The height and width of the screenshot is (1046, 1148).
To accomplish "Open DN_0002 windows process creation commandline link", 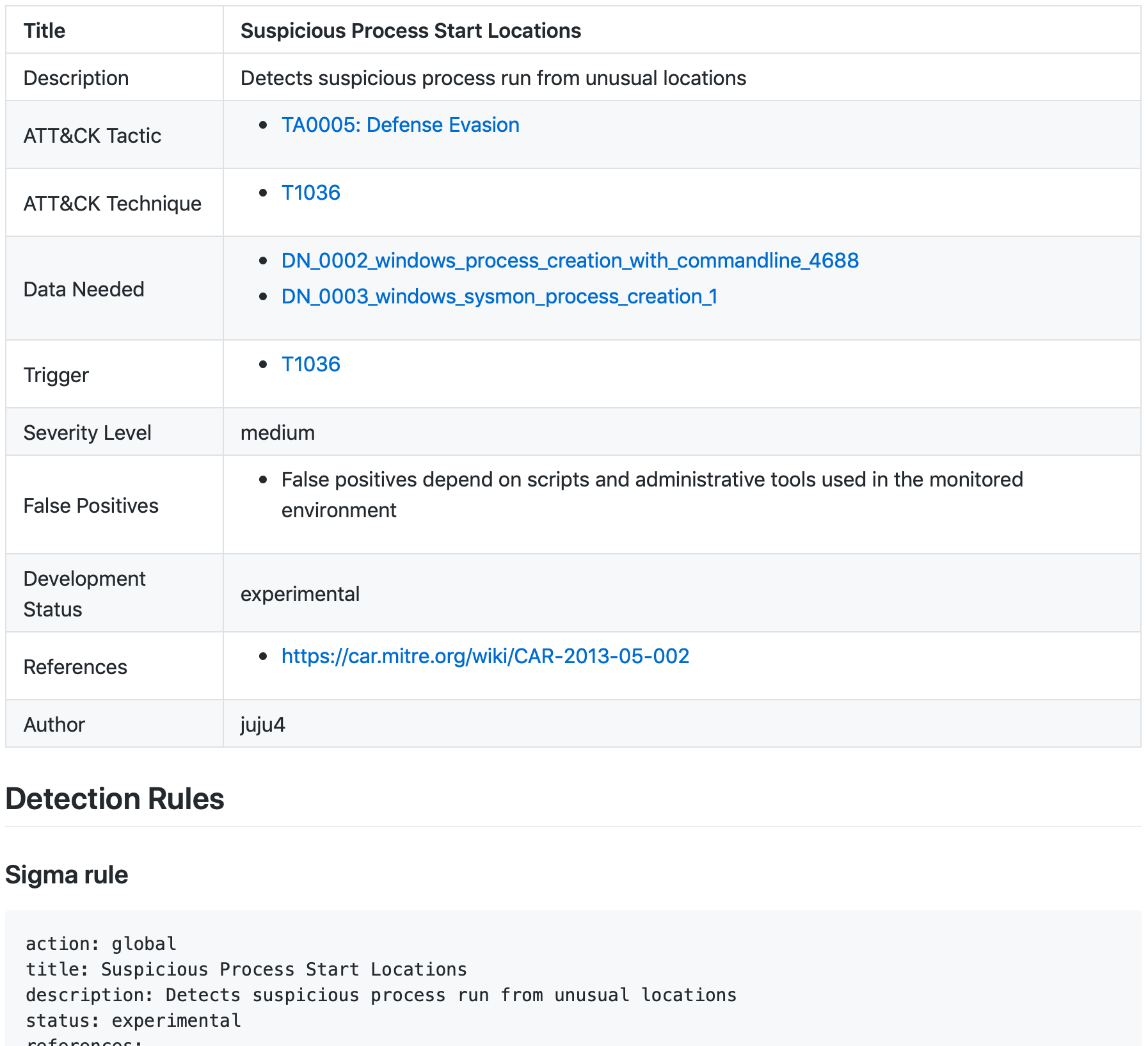I will click(x=570, y=261).
